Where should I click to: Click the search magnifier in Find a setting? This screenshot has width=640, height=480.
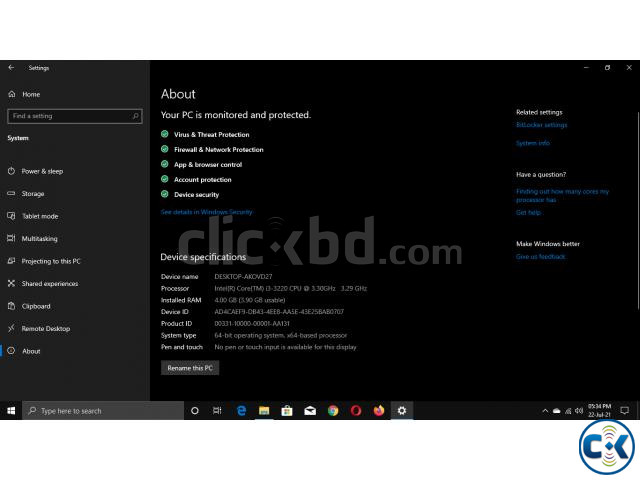pos(136,116)
